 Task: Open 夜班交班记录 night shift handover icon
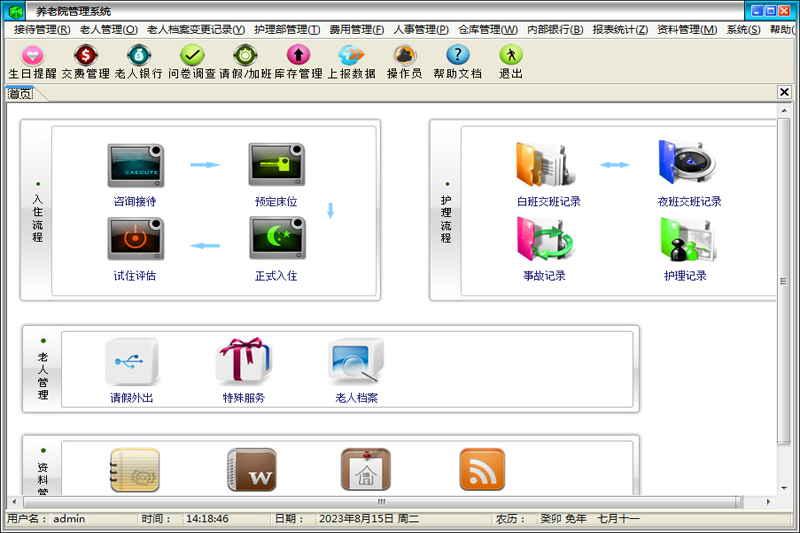point(687,163)
